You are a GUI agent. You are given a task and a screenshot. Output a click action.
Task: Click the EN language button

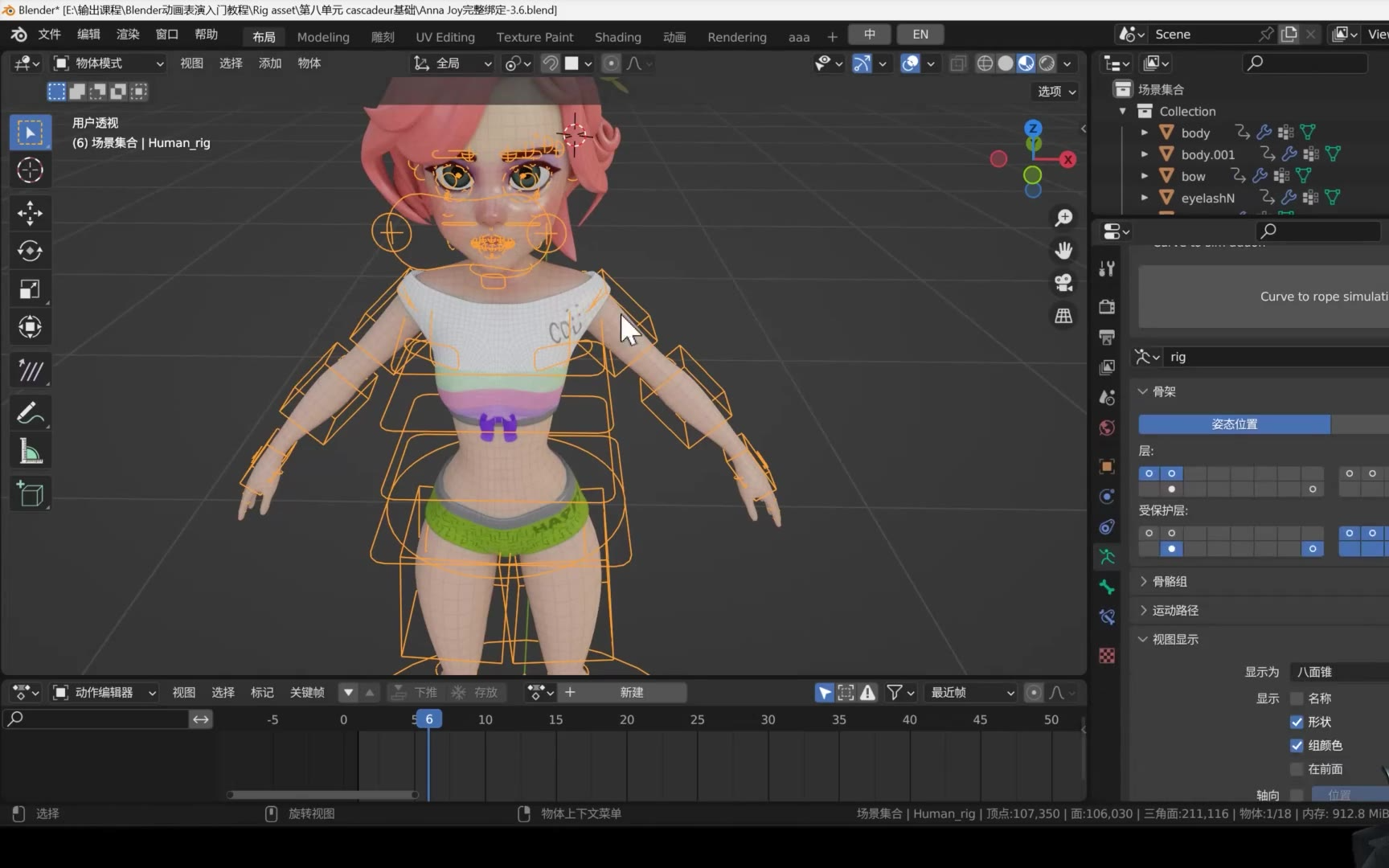(920, 35)
